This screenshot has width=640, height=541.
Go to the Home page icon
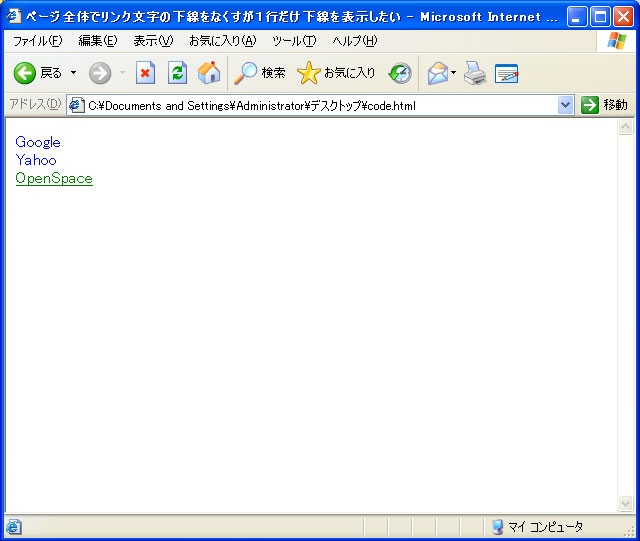(209, 73)
